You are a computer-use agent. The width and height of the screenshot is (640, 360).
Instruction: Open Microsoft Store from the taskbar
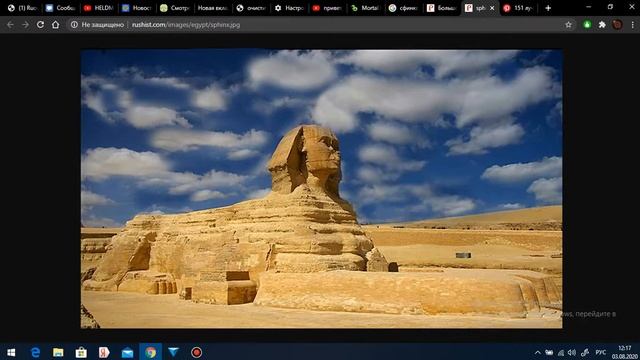pos(81,352)
